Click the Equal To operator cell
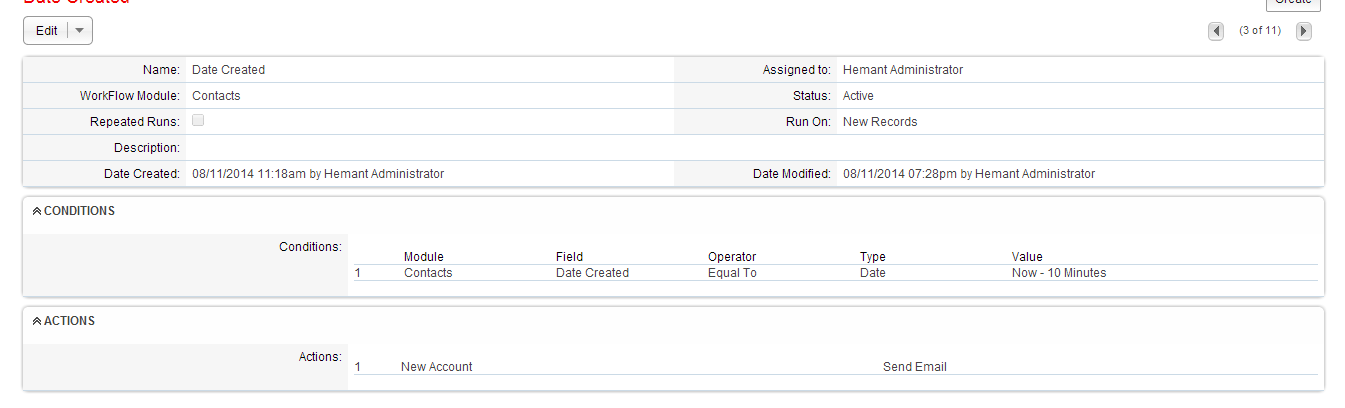 (x=732, y=273)
